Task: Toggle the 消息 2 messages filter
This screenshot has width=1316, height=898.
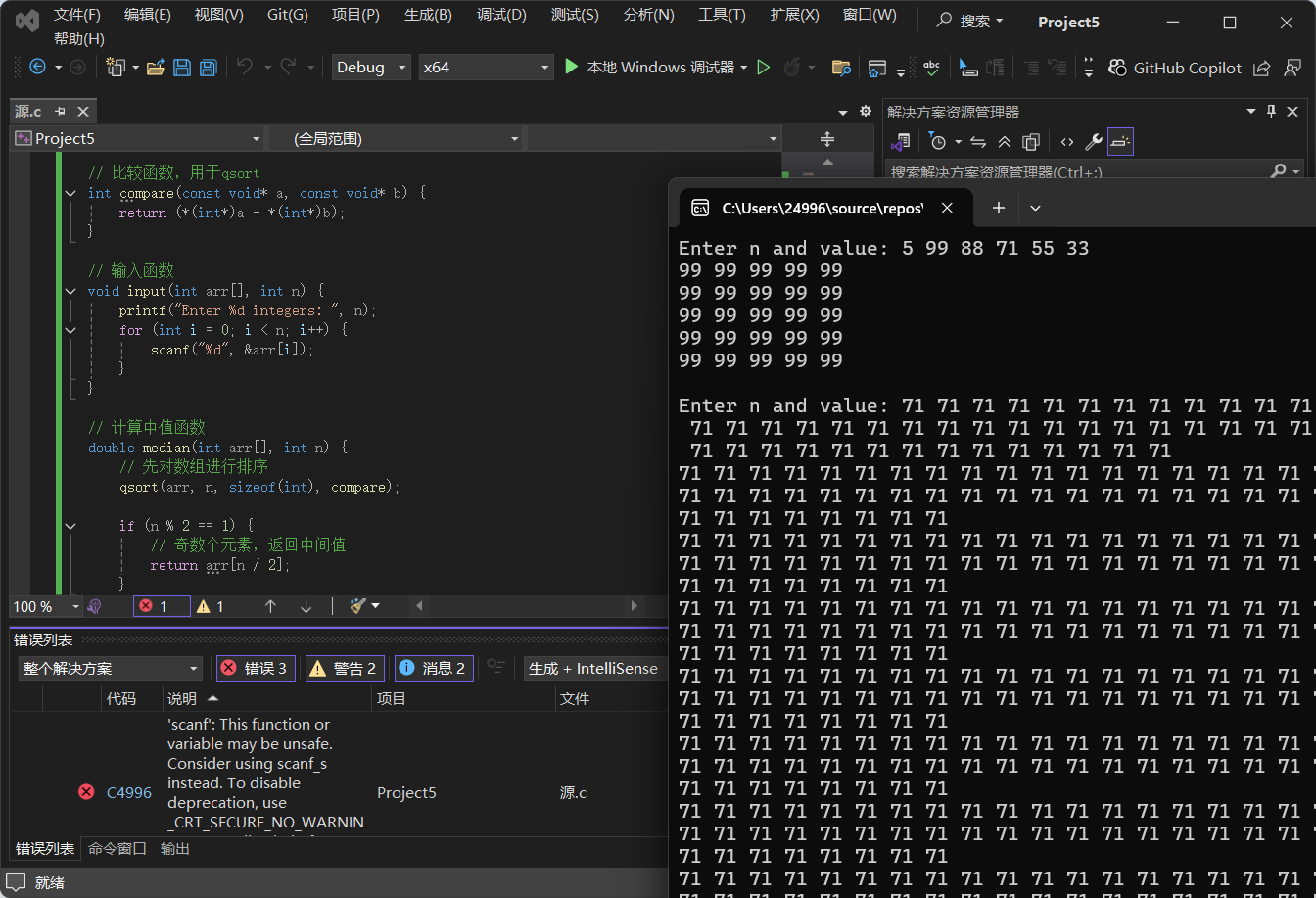Action: pyautogui.click(x=434, y=668)
